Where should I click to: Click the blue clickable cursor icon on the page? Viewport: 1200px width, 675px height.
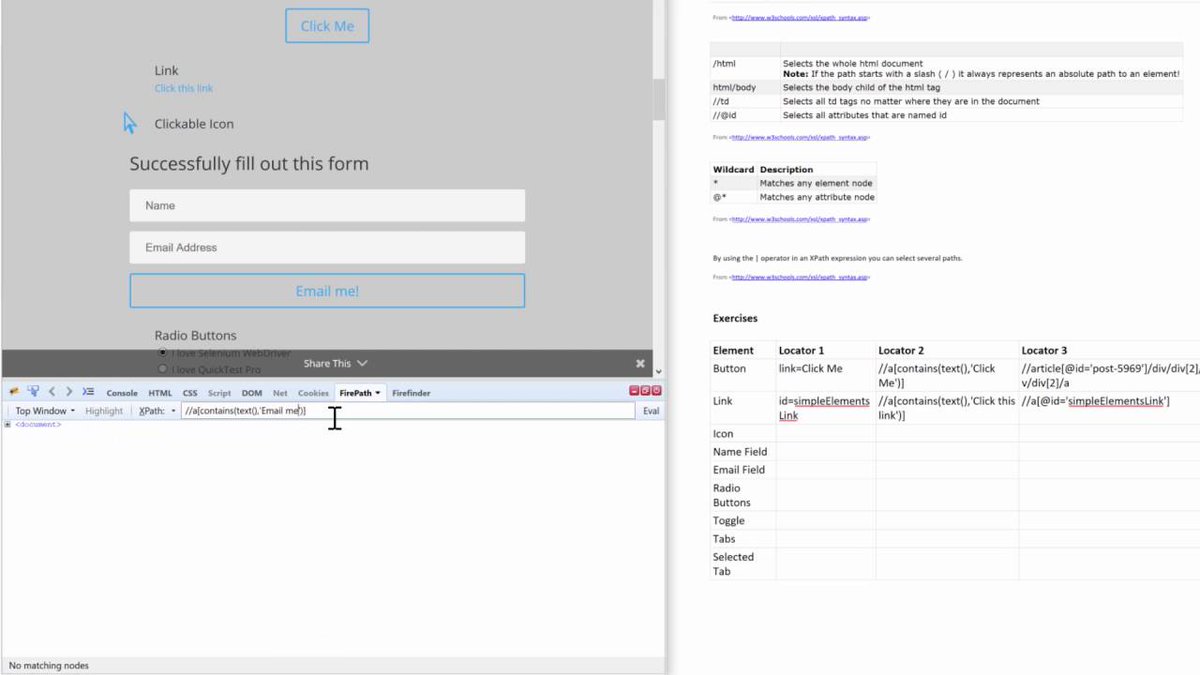click(x=127, y=122)
